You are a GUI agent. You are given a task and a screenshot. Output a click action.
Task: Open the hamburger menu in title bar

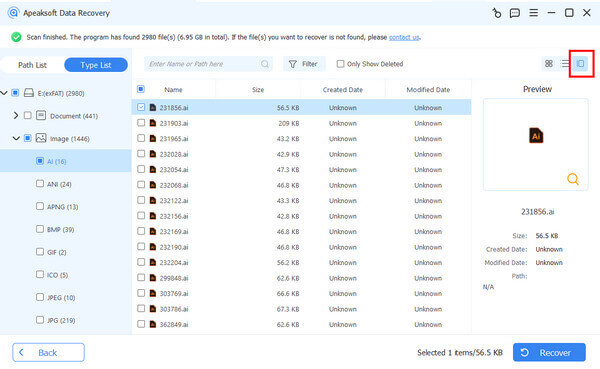click(x=533, y=13)
